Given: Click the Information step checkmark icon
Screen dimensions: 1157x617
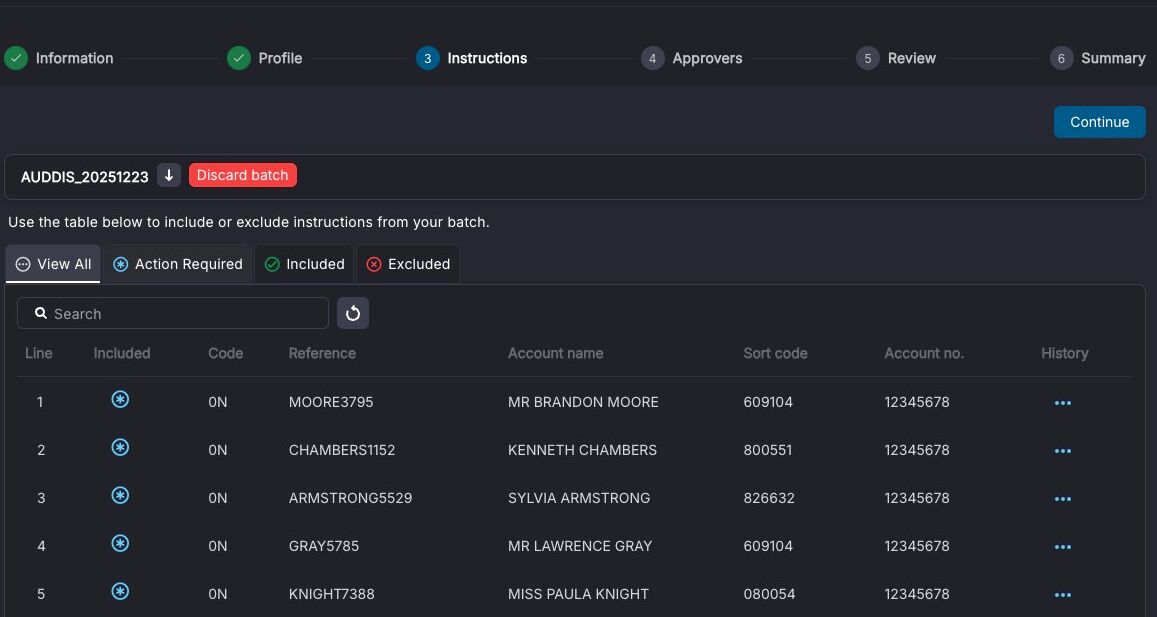Looking at the screenshot, I should (x=16, y=58).
